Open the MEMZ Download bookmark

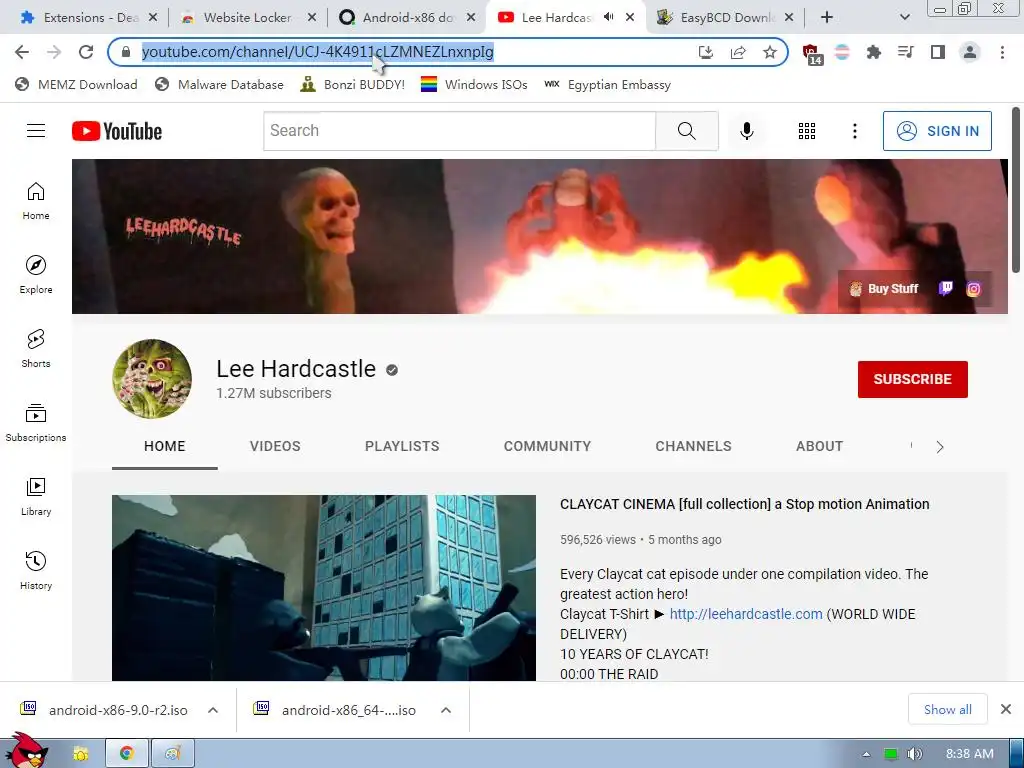coord(76,84)
